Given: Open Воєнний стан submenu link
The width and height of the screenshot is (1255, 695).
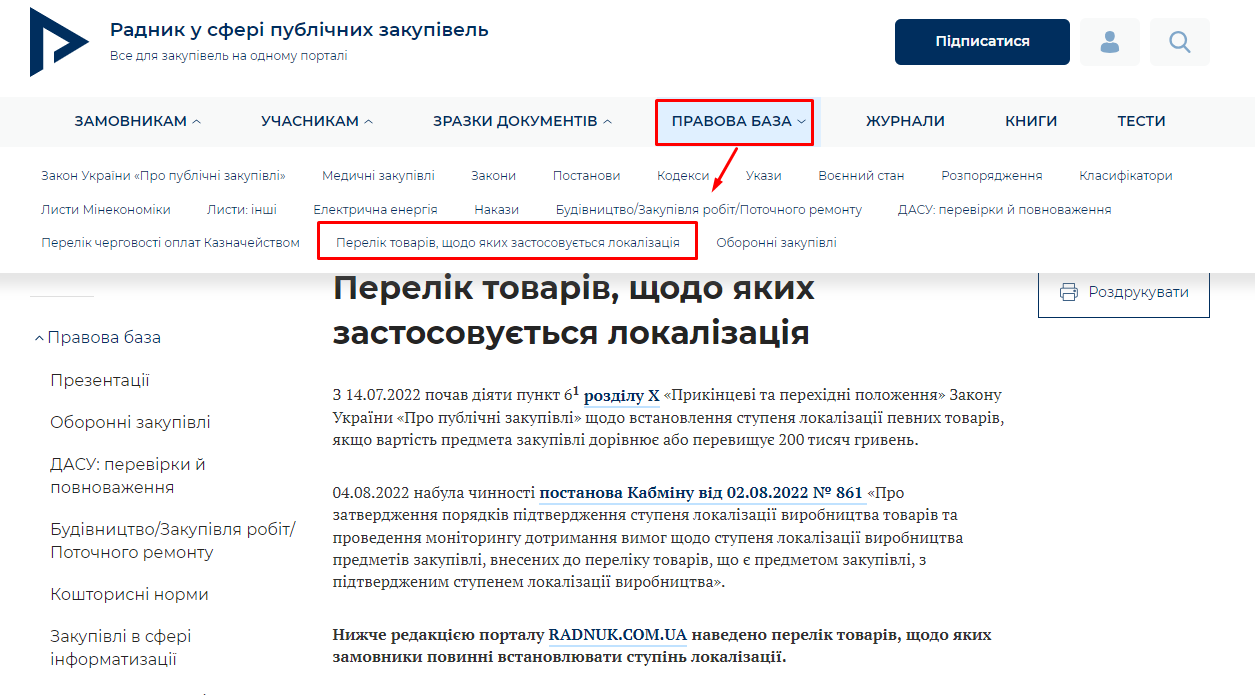Looking at the screenshot, I should (861, 175).
